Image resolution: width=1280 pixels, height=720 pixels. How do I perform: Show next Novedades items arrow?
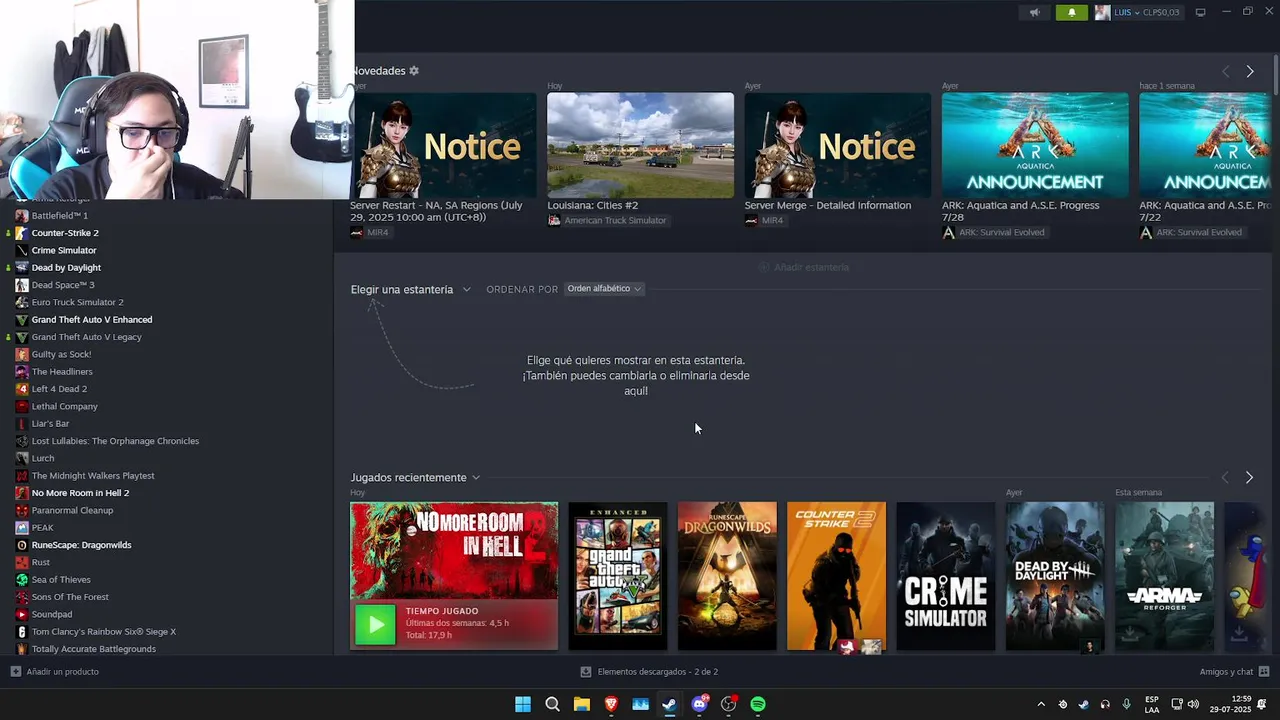click(x=1250, y=72)
